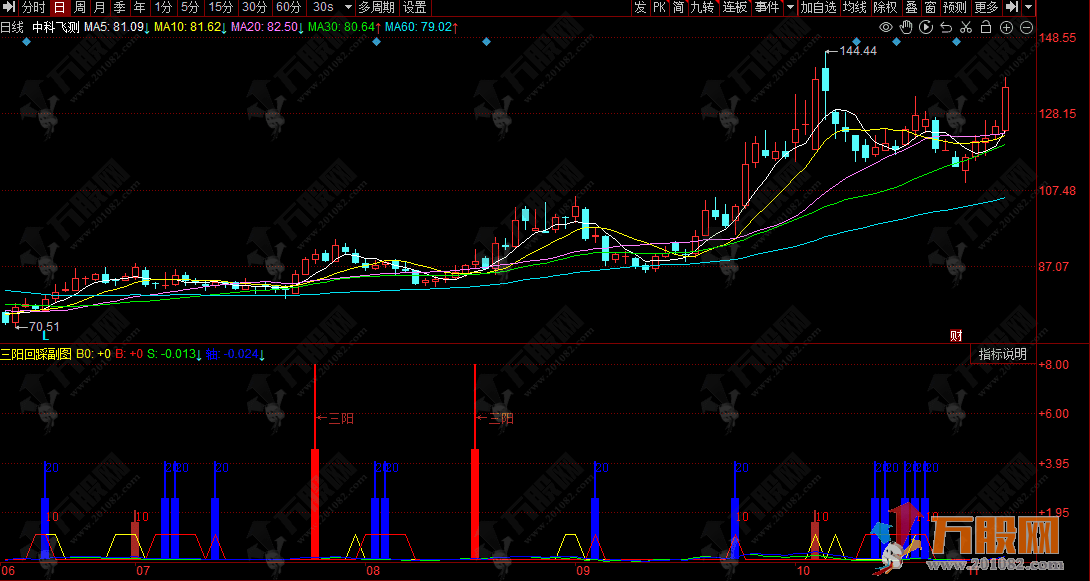Viewport: 1090px width, 581px height.
Task: Toggle the chart lock icon
Action: pyautogui.click(x=985, y=27)
